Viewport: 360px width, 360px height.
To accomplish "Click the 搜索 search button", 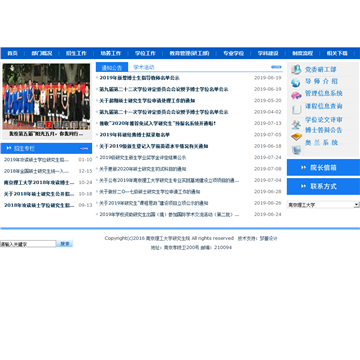I will pos(65,244).
